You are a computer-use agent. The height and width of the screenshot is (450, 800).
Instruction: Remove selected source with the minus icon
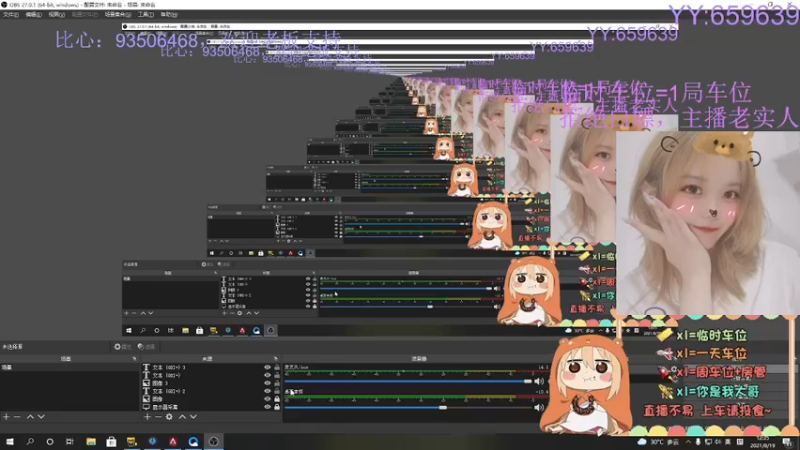158,417
